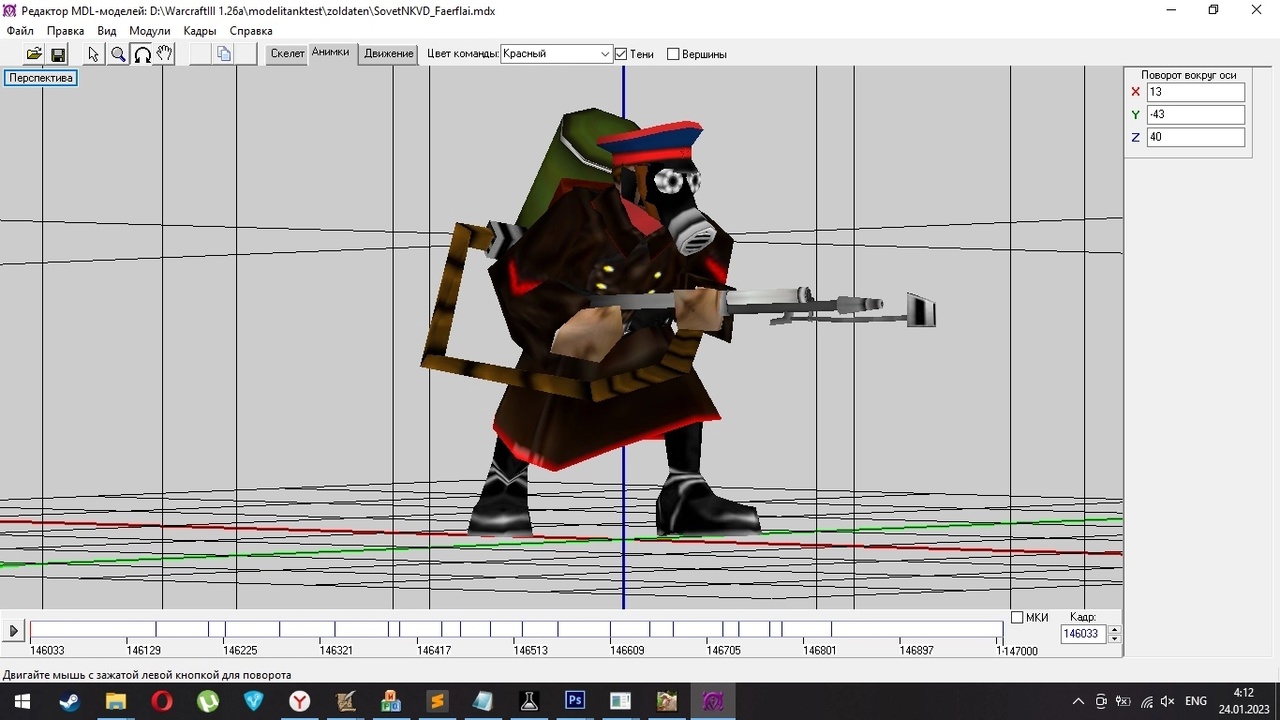The height and width of the screenshot is (720, 1280).
Task: Increment the Кадр frame number stepper
Action: click(1115, 630)
